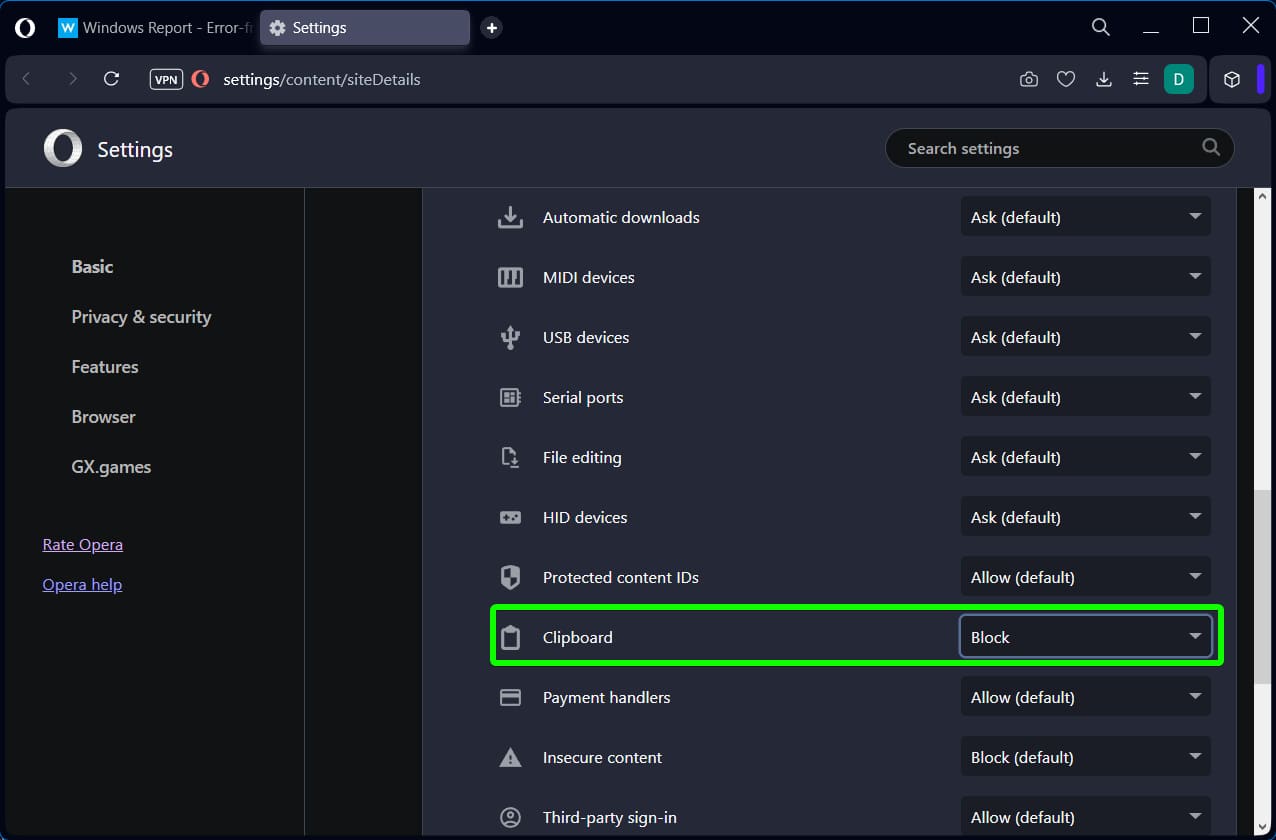Click the red Opera icon in address bar
Screen dimensions: 1276x840
[201, 79]
